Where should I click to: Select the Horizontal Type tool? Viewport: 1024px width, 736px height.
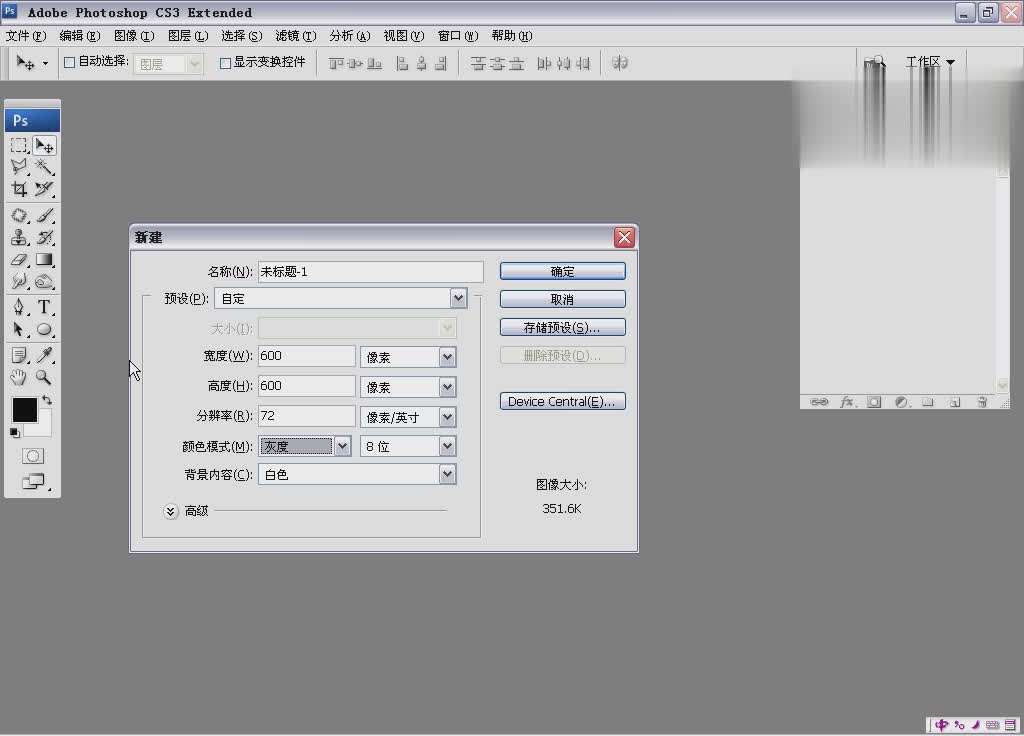(44, 307)
